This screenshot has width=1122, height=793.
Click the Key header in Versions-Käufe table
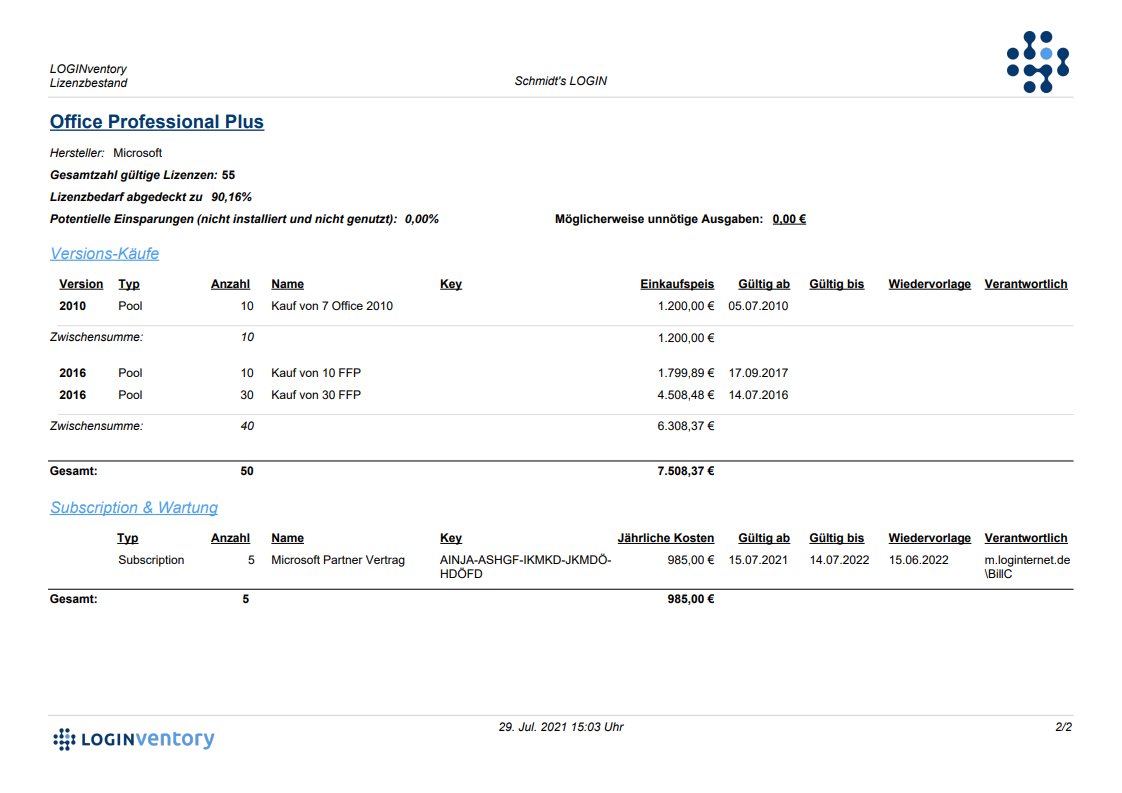(451, 284)
